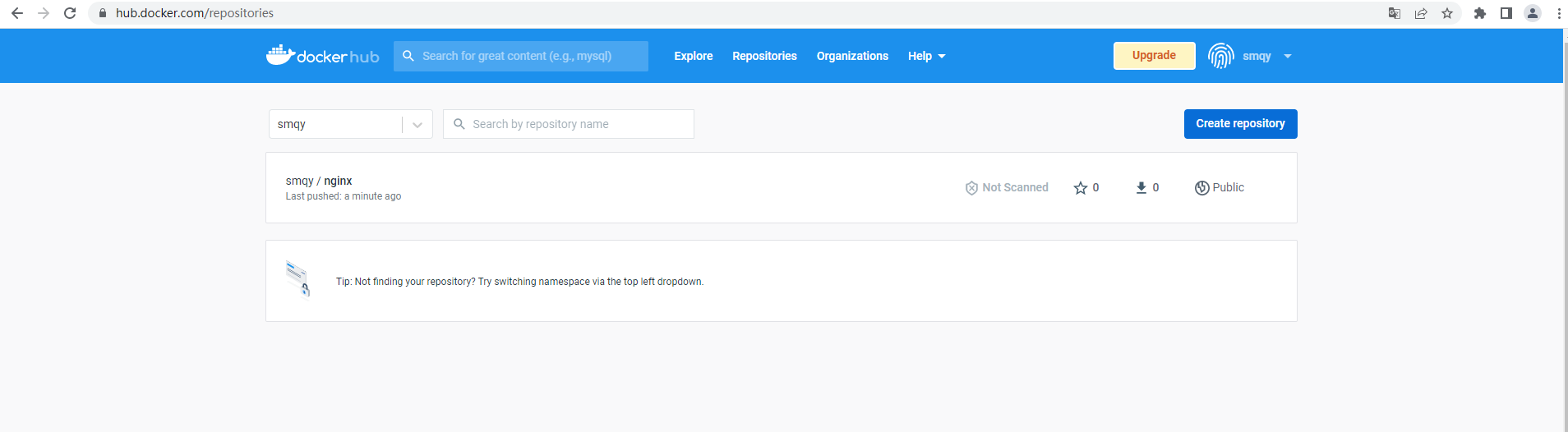The image size is (1568, 432).
Task: Click the fingerprint avatar for smqy
Action: tap(1220, 56)
